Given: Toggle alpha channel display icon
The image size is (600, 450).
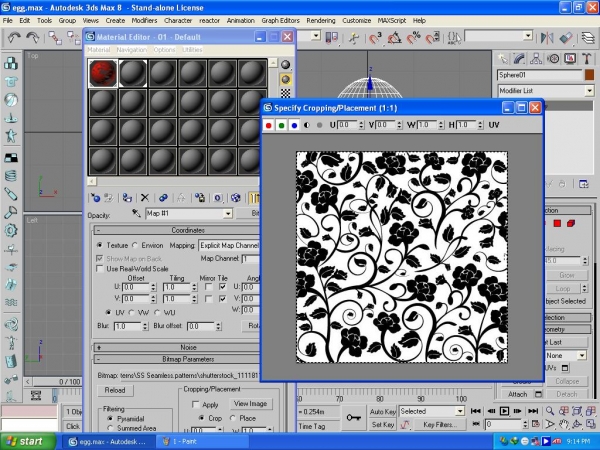Looking at the screenshot, I should pyautogui.click(x=307, y=125).
